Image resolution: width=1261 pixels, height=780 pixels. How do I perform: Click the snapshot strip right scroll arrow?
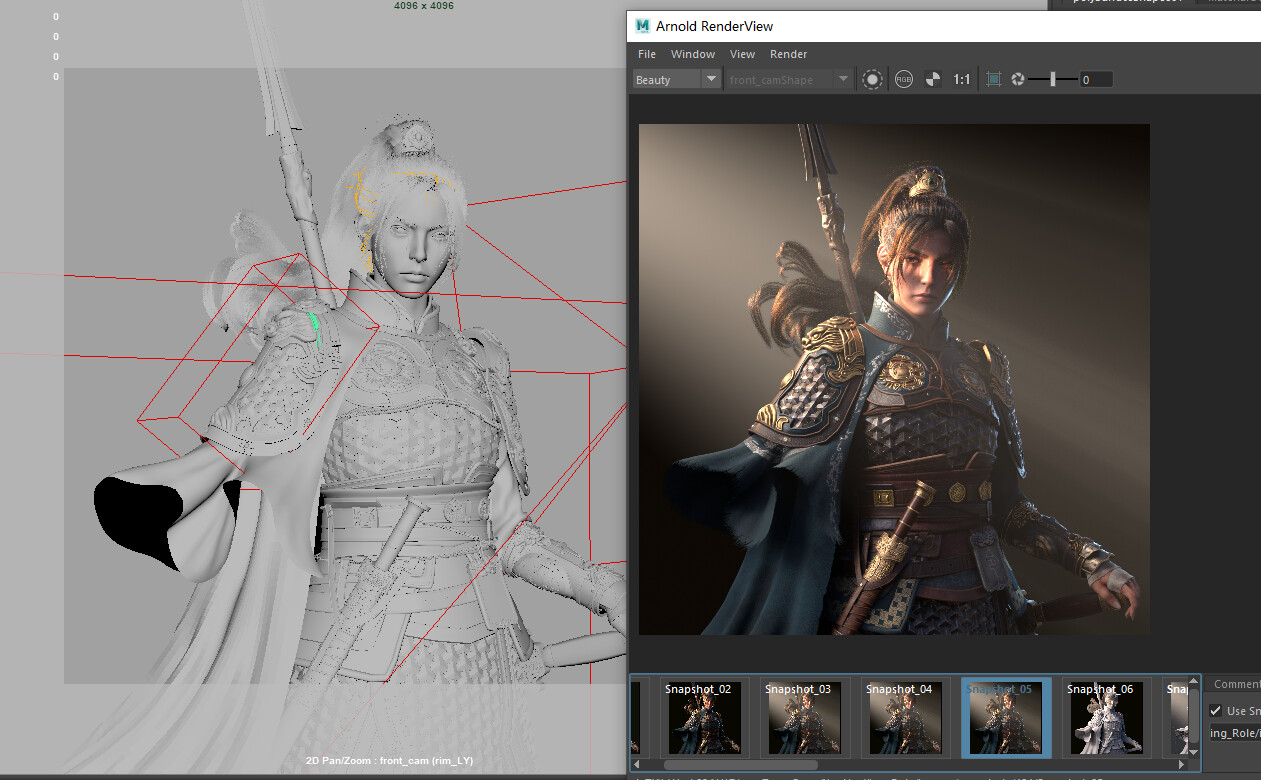(x=1180, y=765)
